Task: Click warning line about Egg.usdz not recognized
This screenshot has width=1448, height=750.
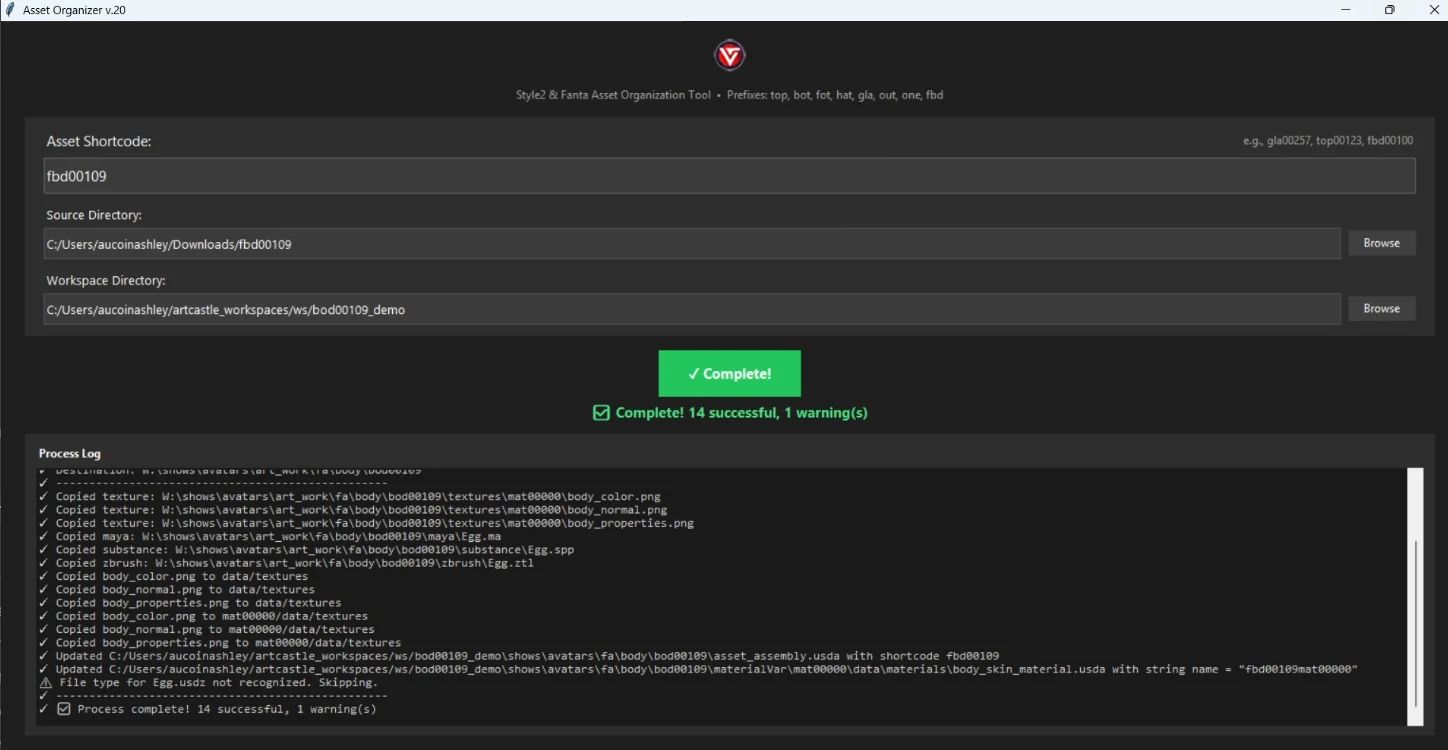Action: pyautogui.click(x=219, y=683)
